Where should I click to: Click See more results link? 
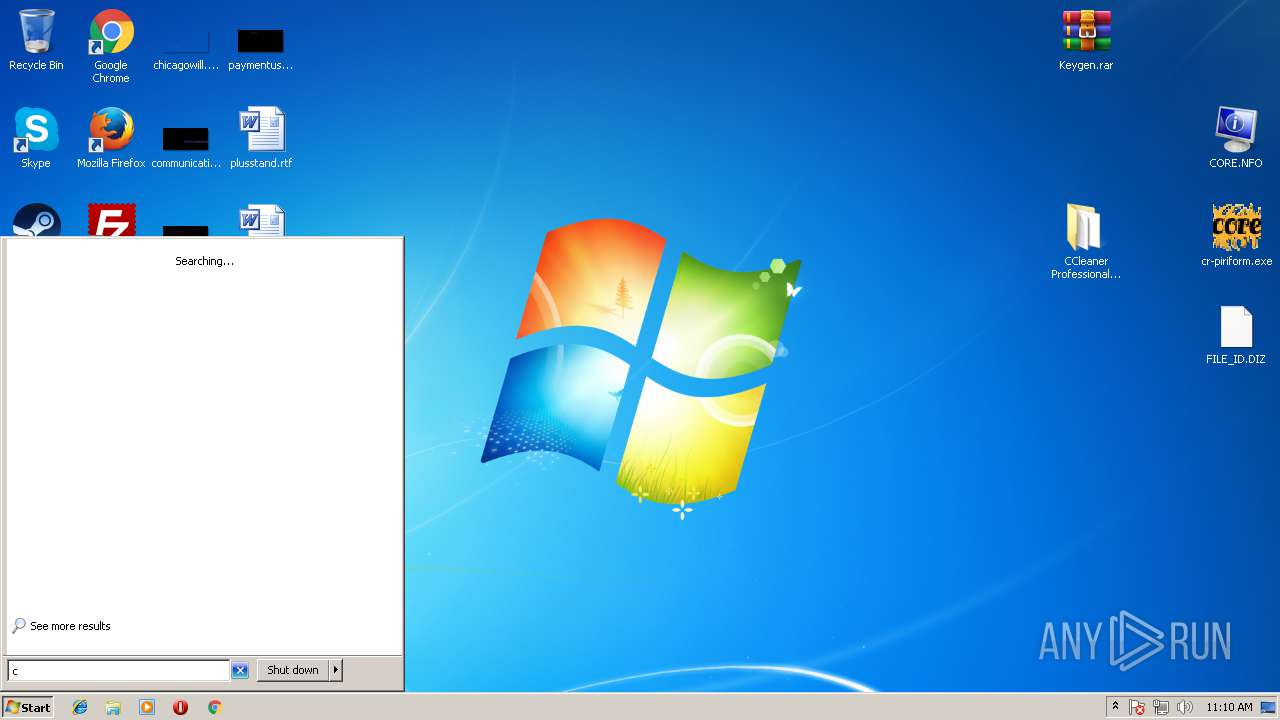click(70, 626)
